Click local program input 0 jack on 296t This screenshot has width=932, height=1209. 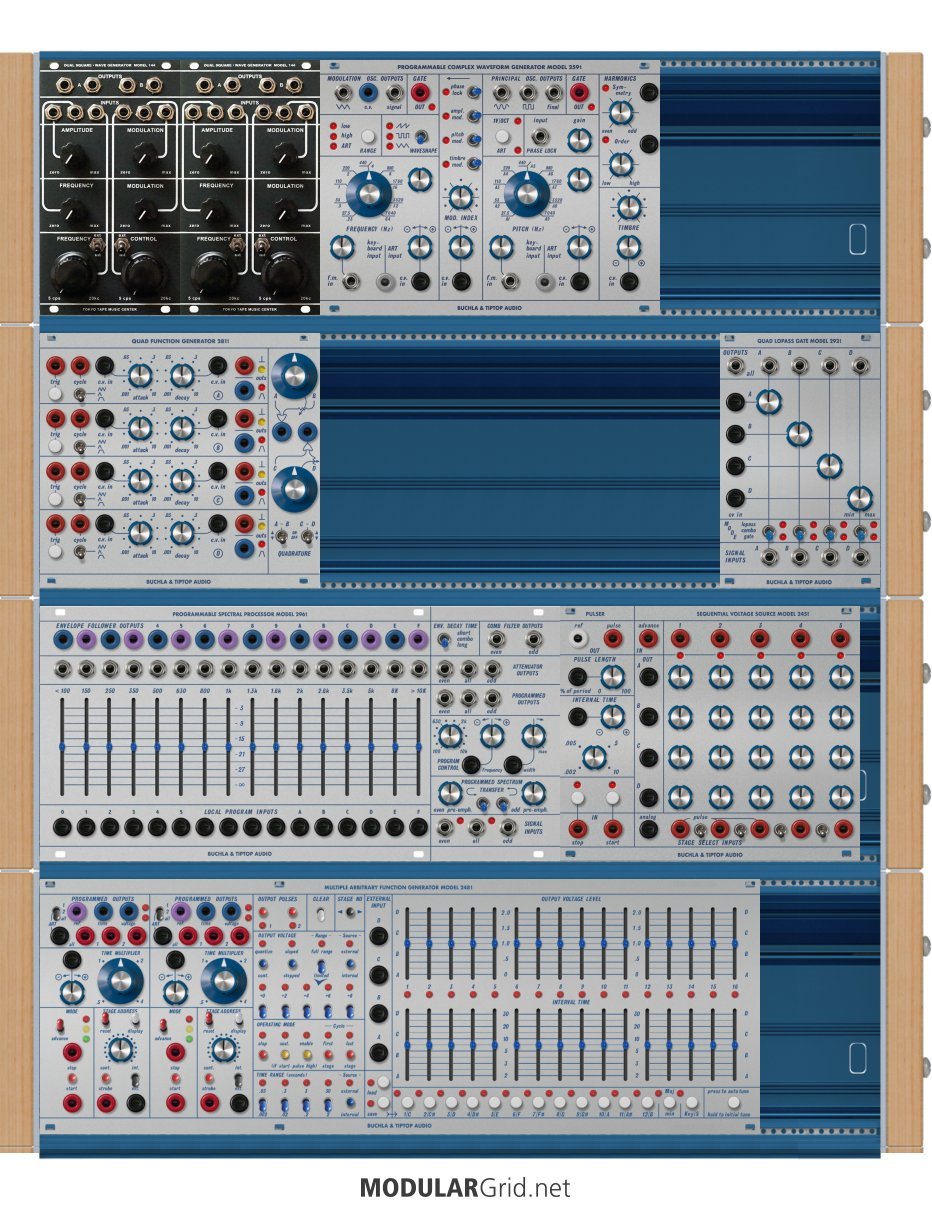pyautogui.click(x=62, y=827)
